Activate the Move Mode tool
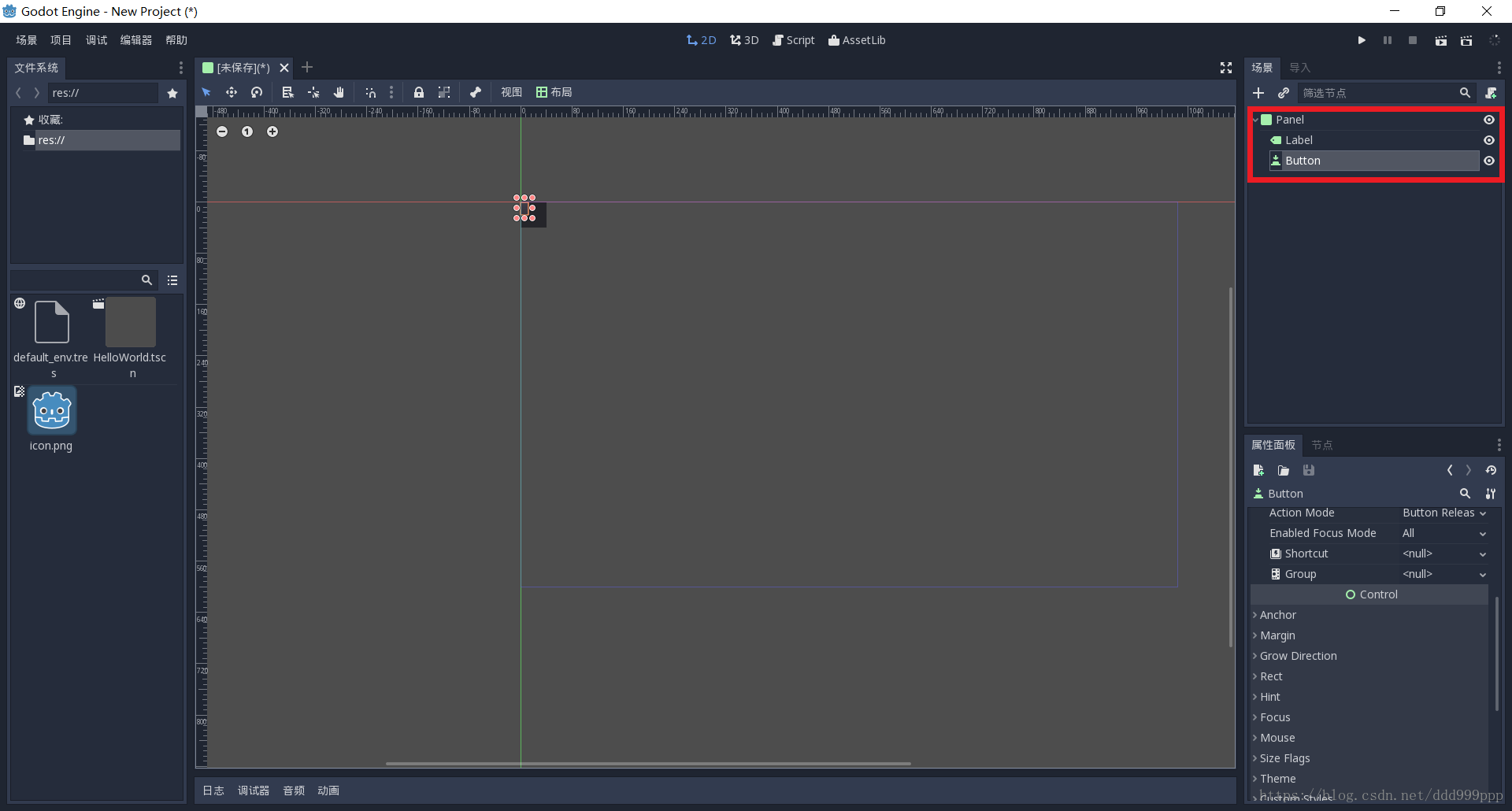This screenshot has height=811, width=1512. click(x=232, y=92)
